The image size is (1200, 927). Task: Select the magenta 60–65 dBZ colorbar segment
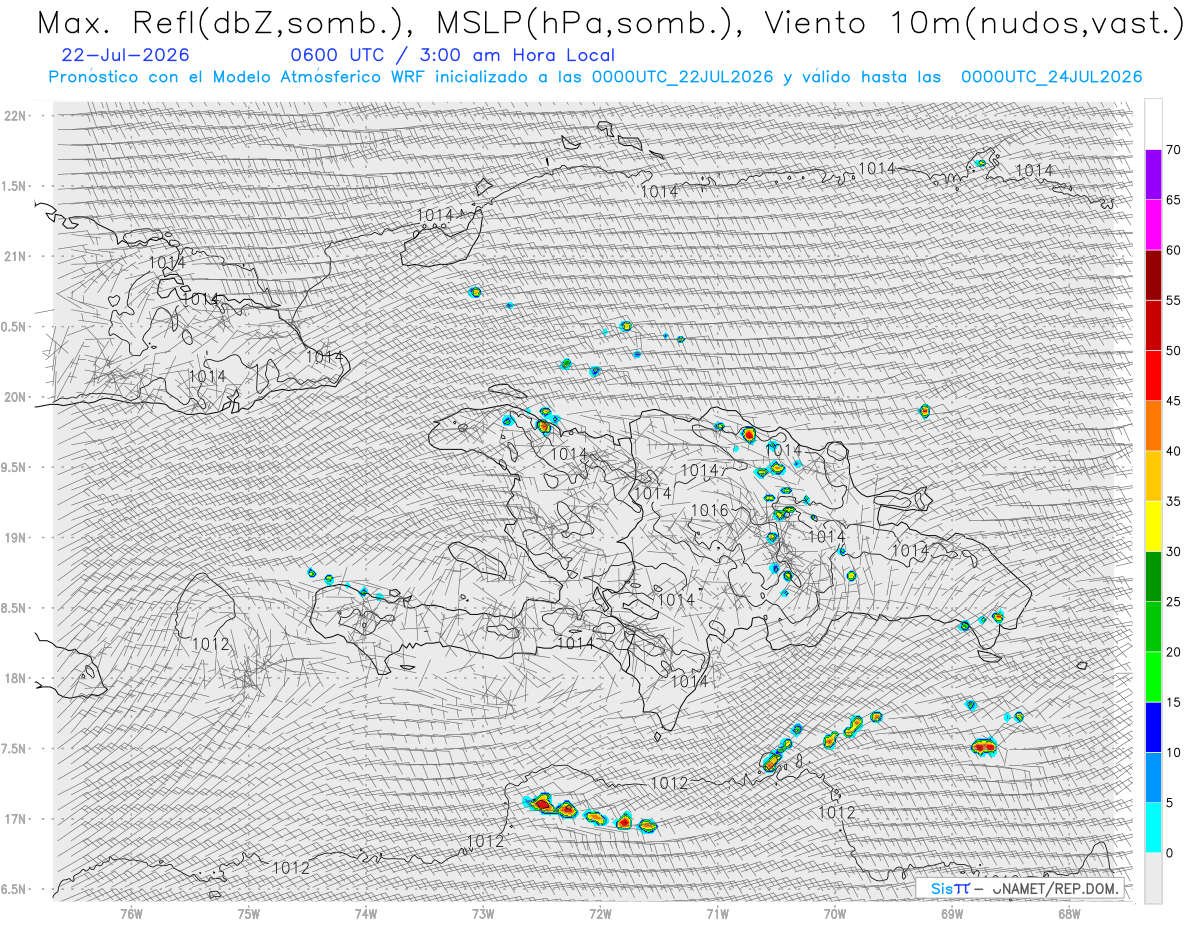pyautogui.click(x=1153, y=225)
